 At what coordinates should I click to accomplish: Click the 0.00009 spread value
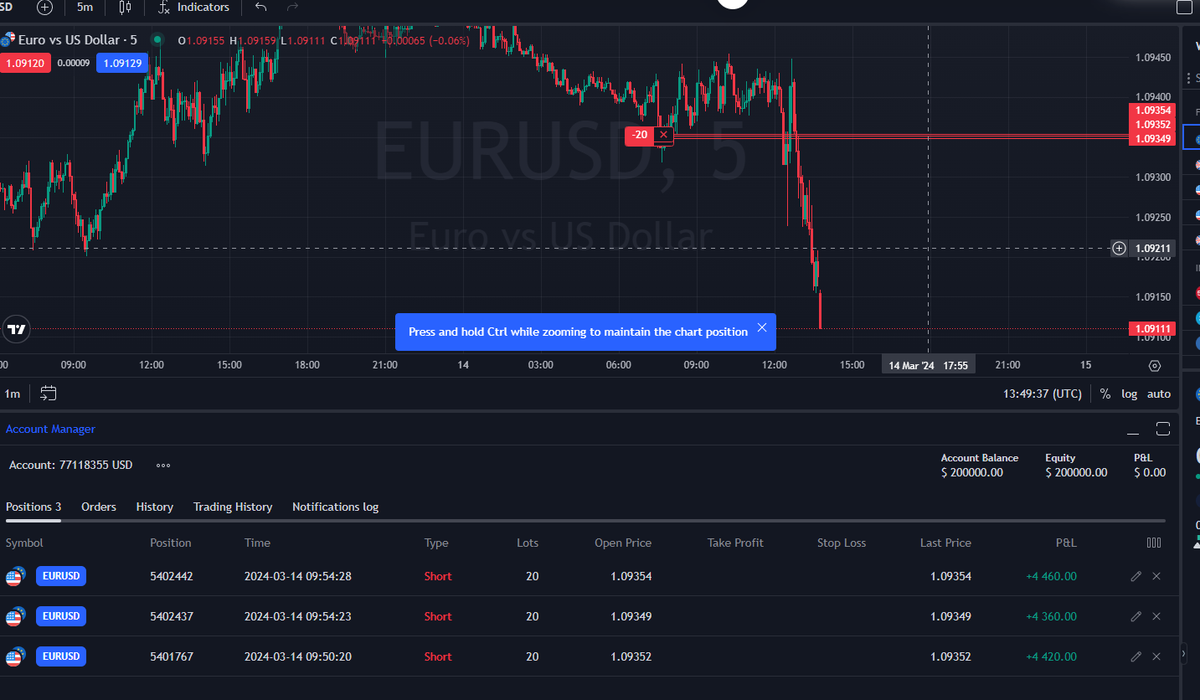point(73,63)
